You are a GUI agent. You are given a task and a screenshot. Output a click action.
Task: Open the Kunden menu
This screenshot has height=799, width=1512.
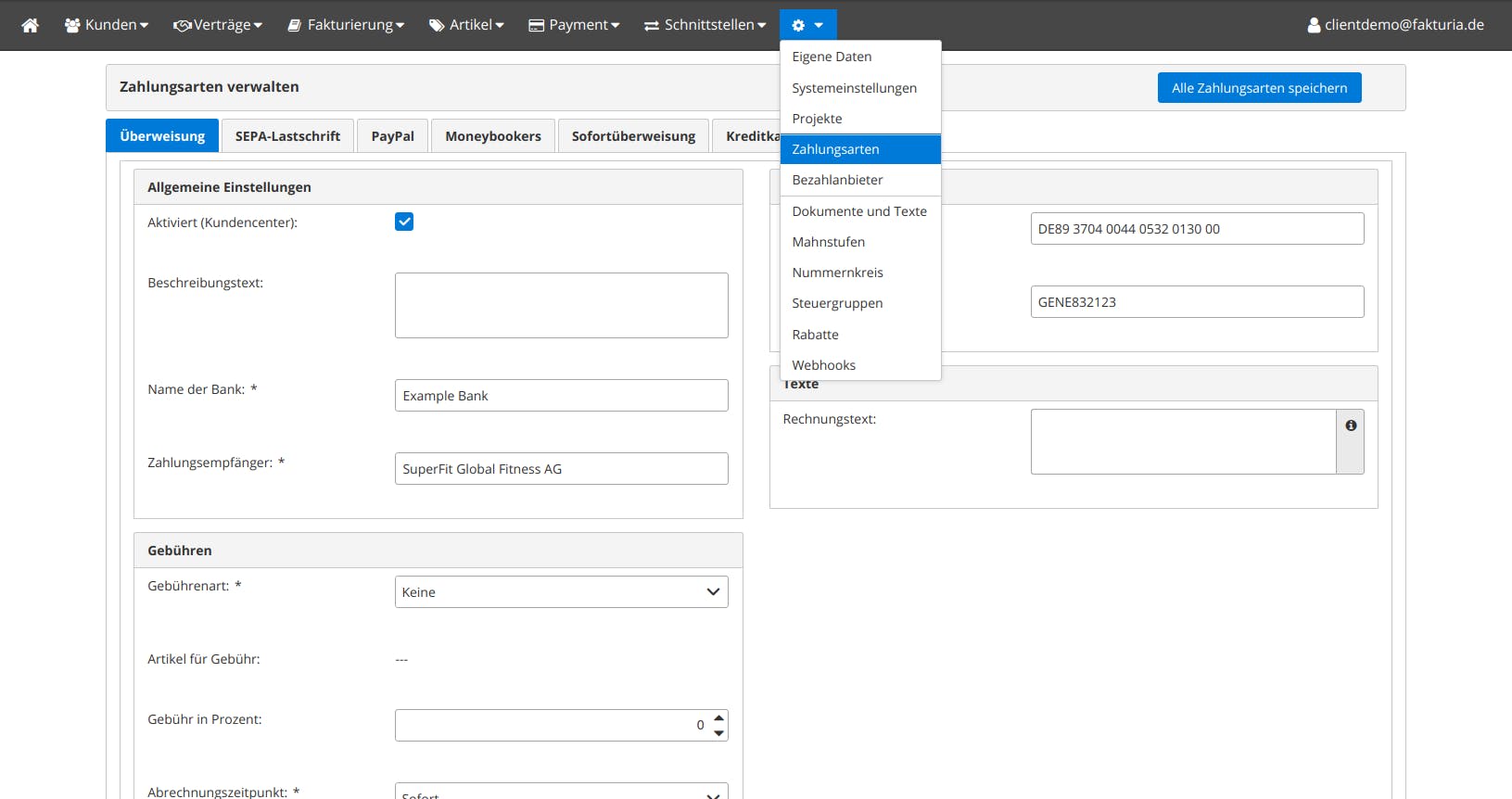107,25
